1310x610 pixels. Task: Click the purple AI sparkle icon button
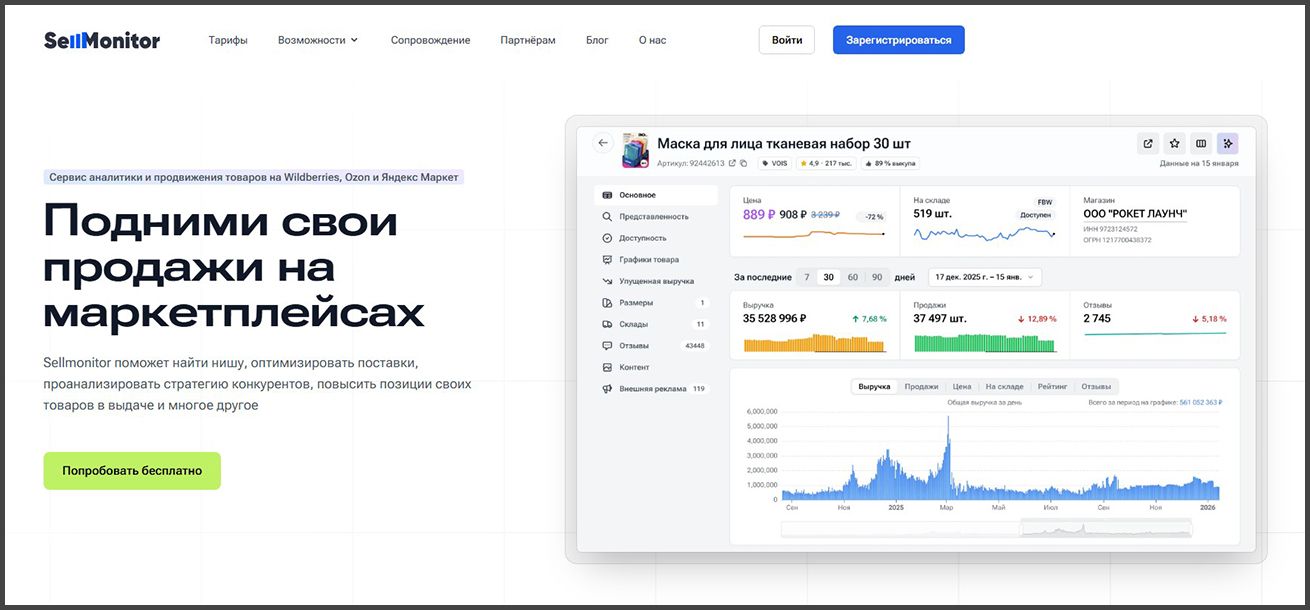1228,143
